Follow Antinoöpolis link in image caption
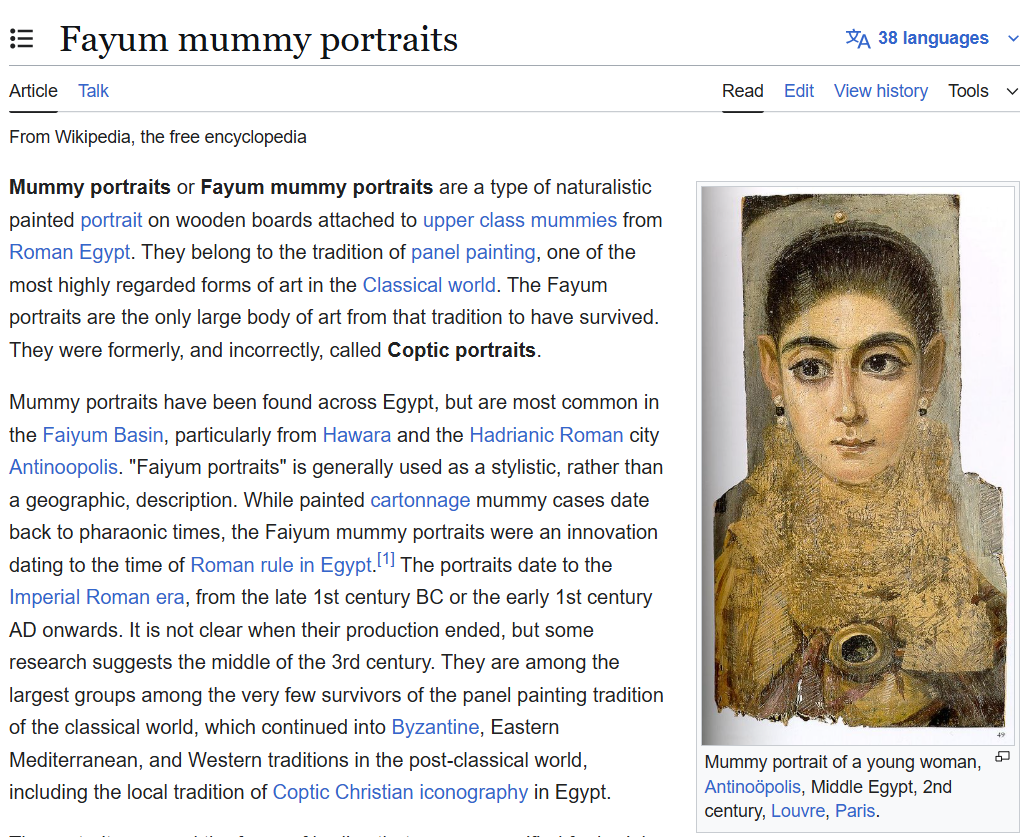Image resolution: width=1025 pixels, height=837 pixels. tap(752, 787)
